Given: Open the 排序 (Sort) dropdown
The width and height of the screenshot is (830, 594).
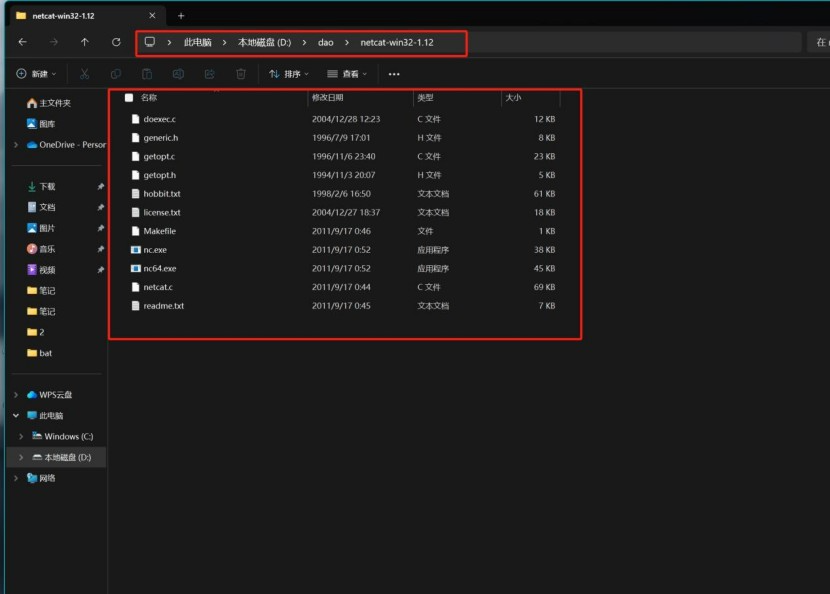Looking at the screenshot, I should [288, 74].
